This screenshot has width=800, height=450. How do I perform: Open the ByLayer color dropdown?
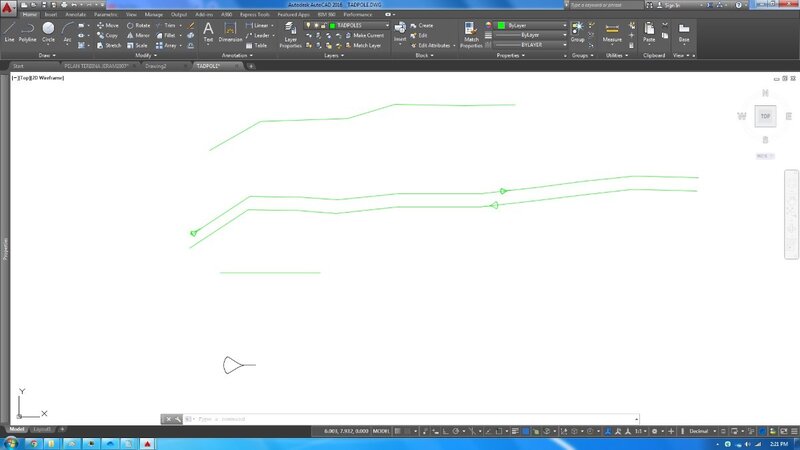[x=532, y=25]
